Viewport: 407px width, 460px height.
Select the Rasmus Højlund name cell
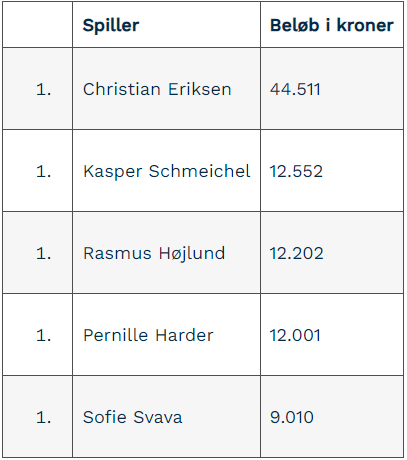point(166,253)
